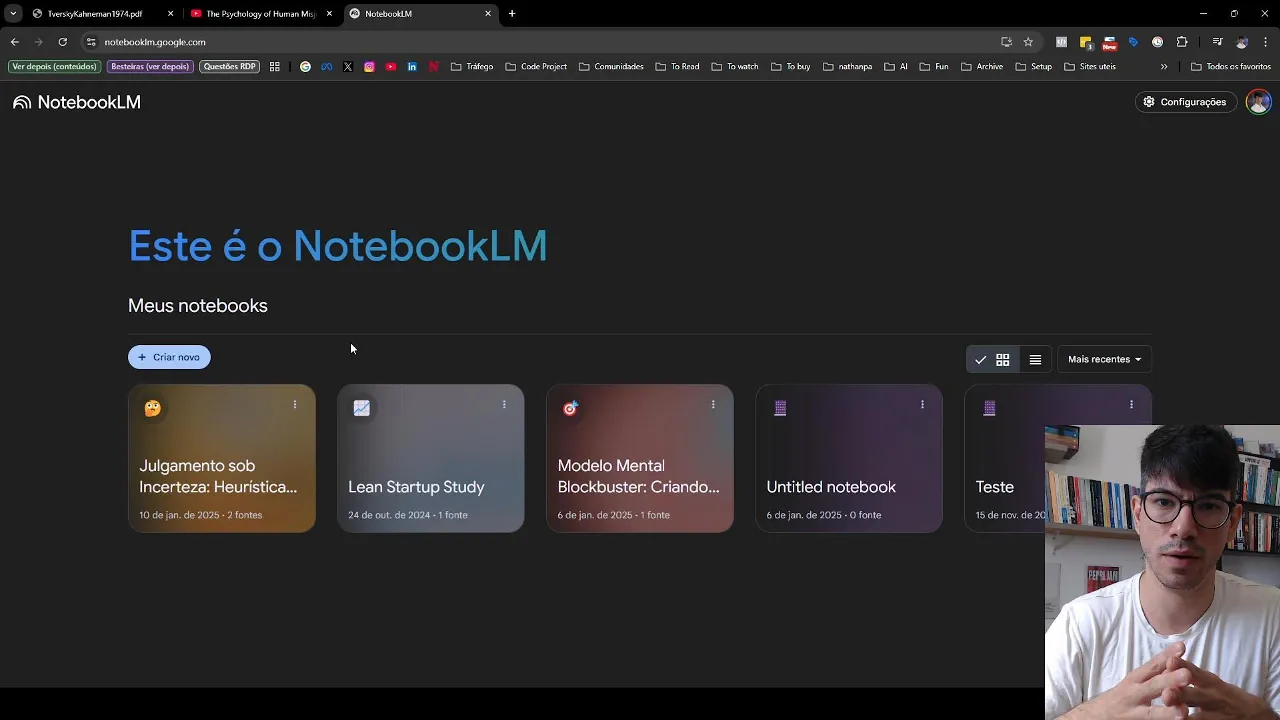1280x720 pixels.
Task: Open the To Read bookmarks folder
Action: (678, 67)
